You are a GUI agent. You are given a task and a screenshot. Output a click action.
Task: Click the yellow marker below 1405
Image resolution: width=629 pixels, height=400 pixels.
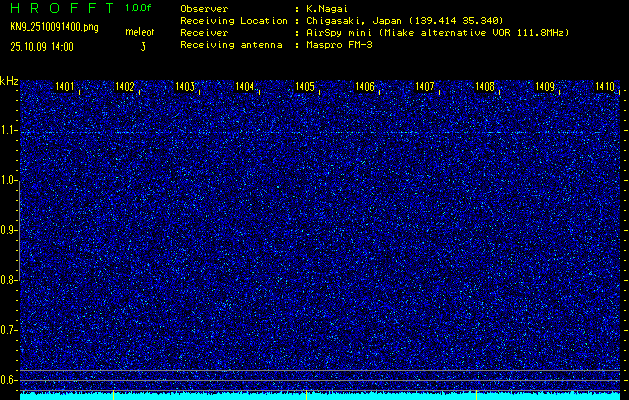click(x=306, y=395)
